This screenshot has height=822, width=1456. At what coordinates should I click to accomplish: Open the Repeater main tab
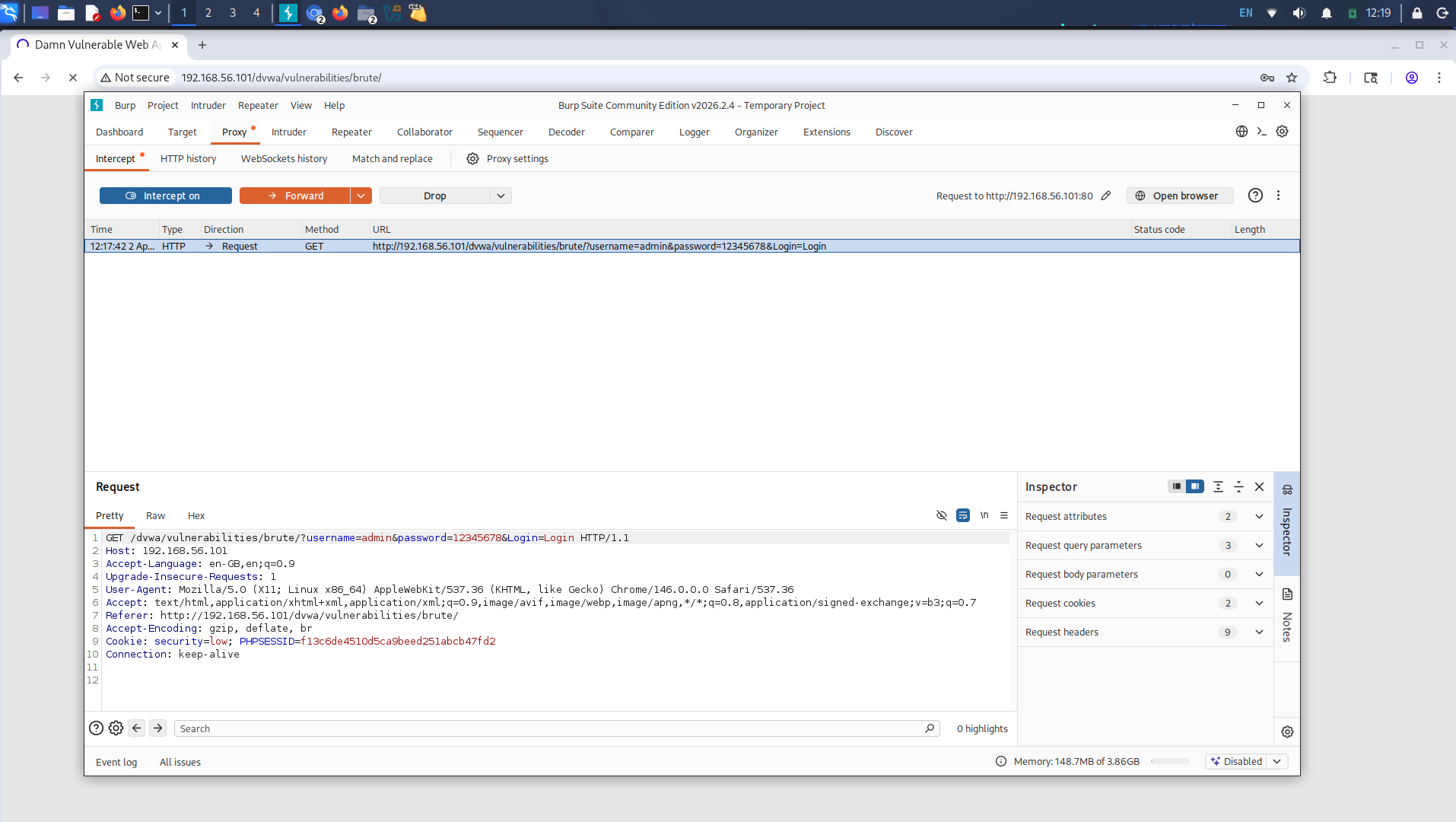351,132
